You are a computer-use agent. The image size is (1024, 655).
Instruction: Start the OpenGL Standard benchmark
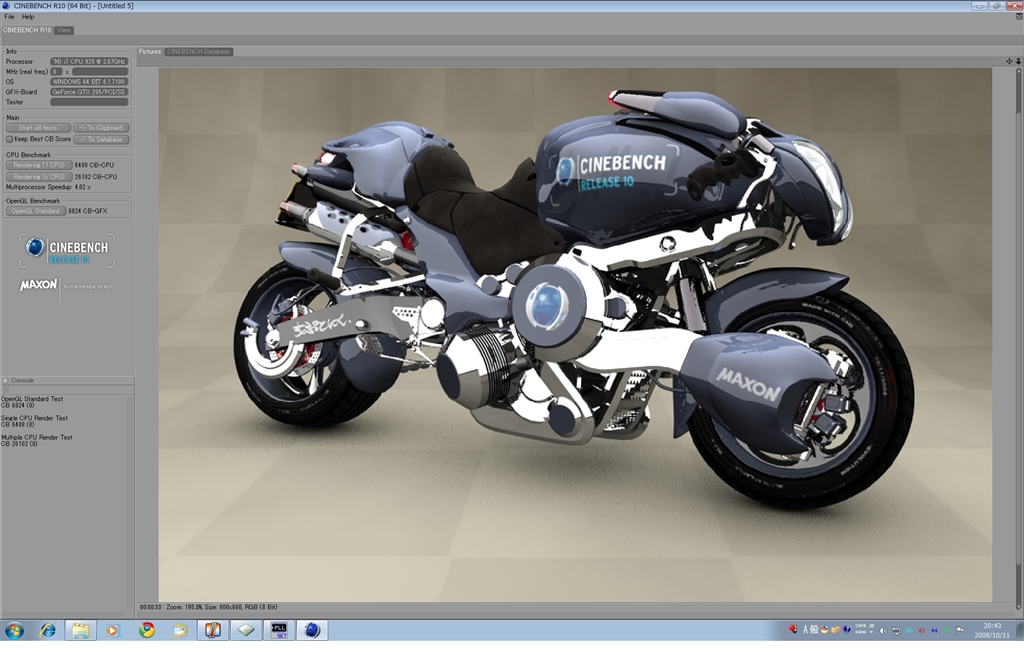tap(36, 212)
